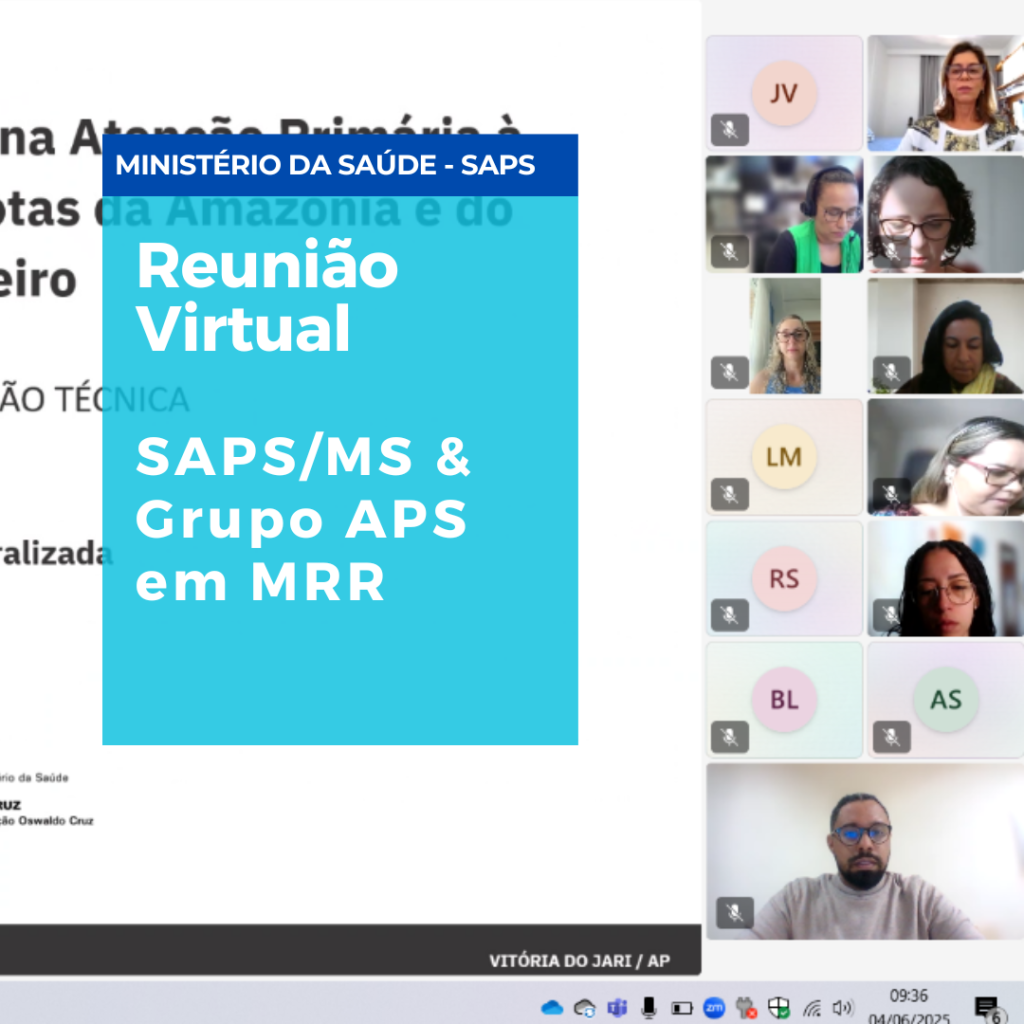Select the blonde woman's narrow video tile

pos(784,336)
